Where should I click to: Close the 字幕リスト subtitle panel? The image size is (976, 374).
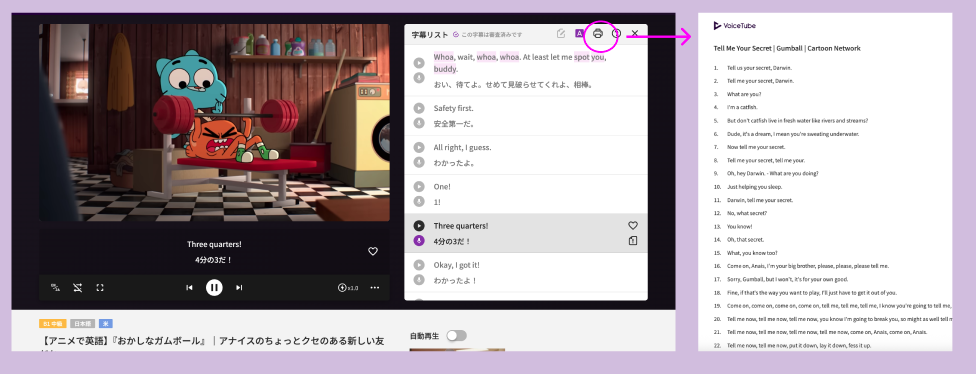635,34
